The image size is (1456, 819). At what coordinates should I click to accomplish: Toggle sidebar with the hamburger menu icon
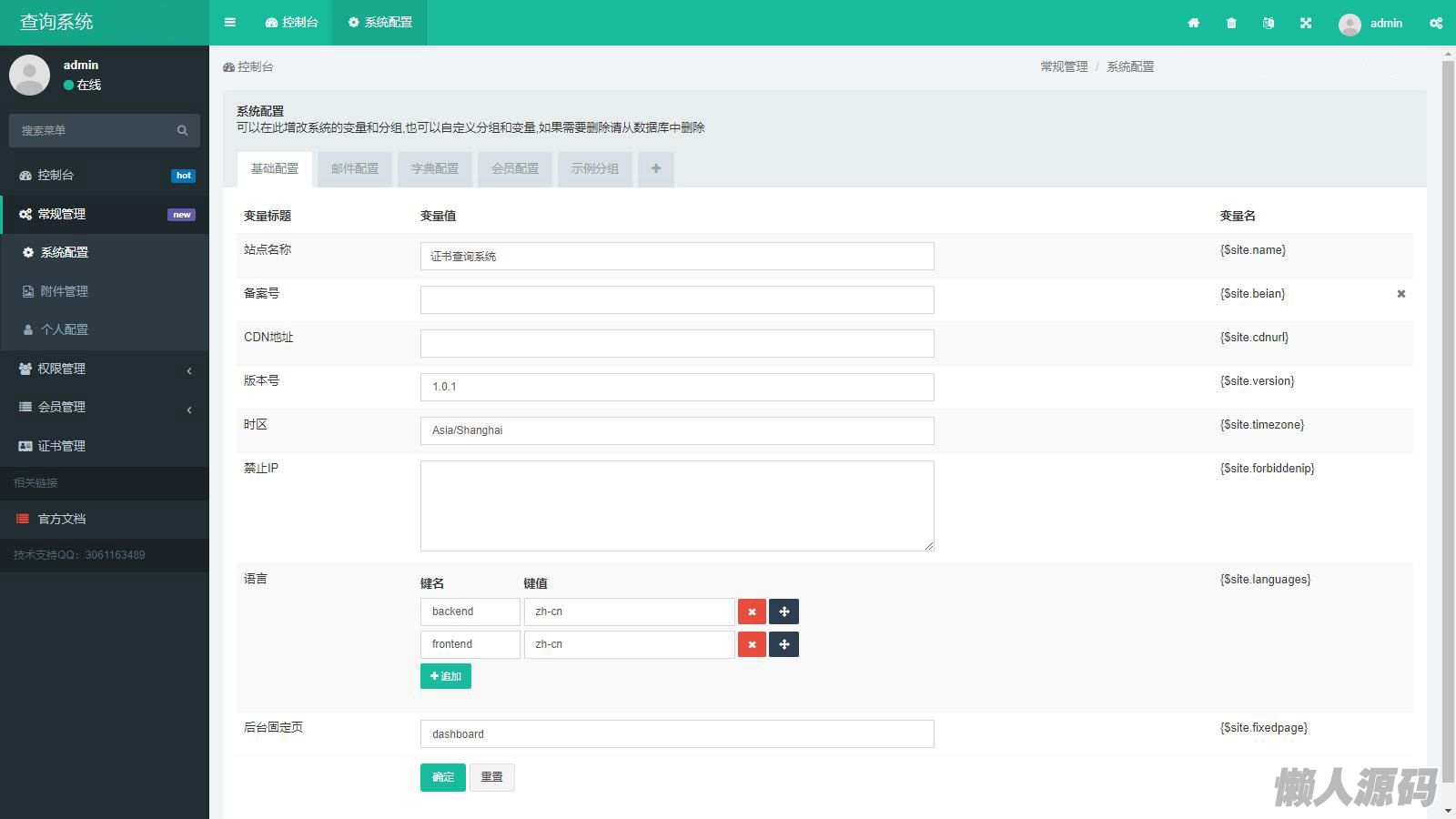click(230, 23)
